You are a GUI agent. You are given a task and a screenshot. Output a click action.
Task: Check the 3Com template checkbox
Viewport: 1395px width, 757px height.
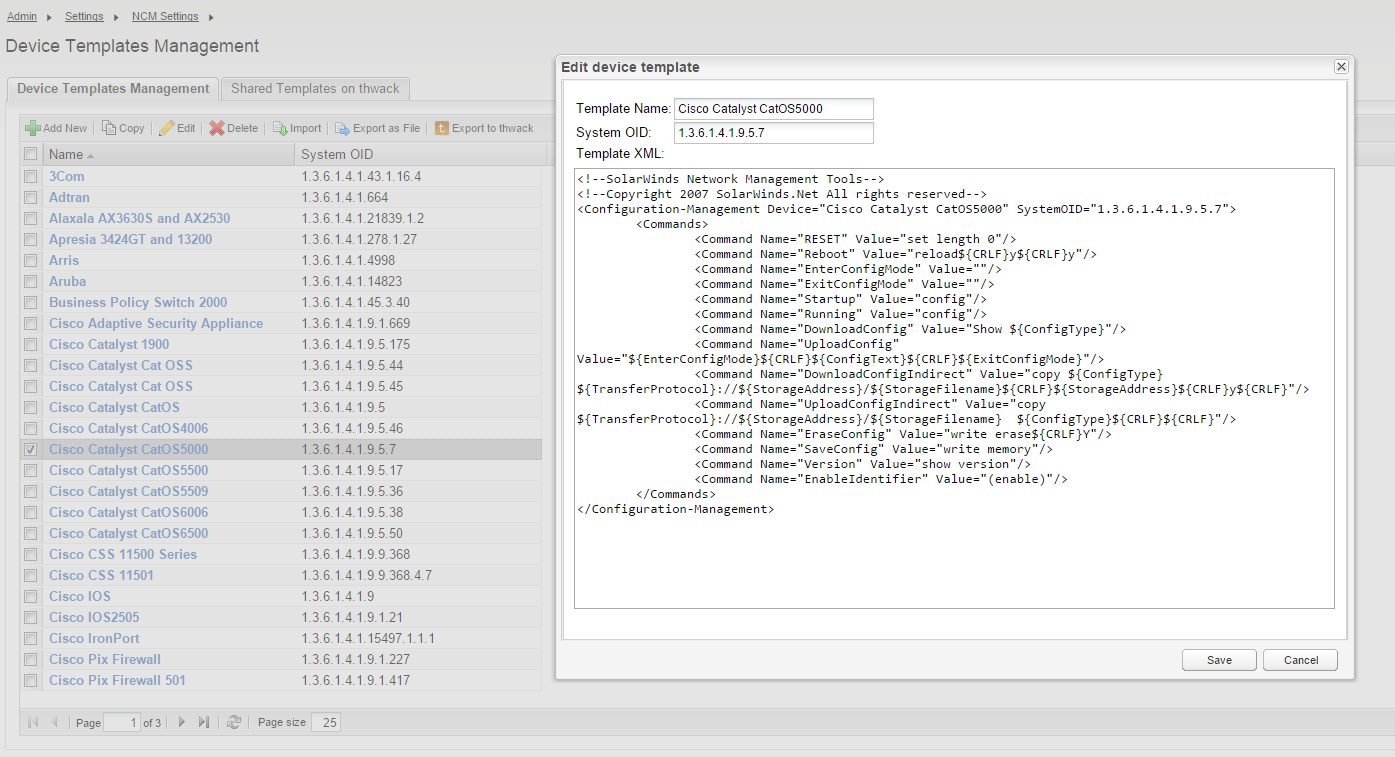coord(31,176)
